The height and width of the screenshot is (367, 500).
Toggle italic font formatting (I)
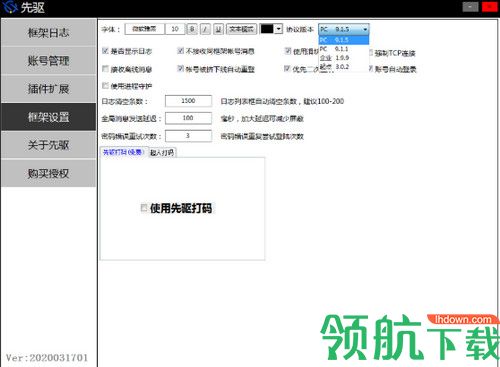pyautogui.click(x=205, y=29)
